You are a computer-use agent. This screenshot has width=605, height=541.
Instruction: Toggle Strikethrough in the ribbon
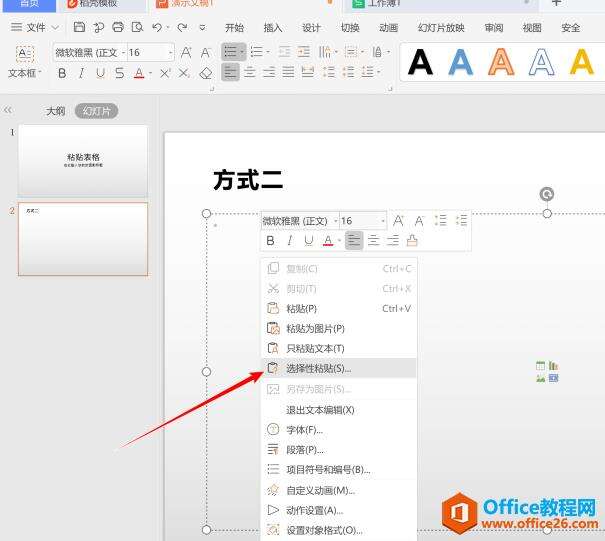coord(120,73)
